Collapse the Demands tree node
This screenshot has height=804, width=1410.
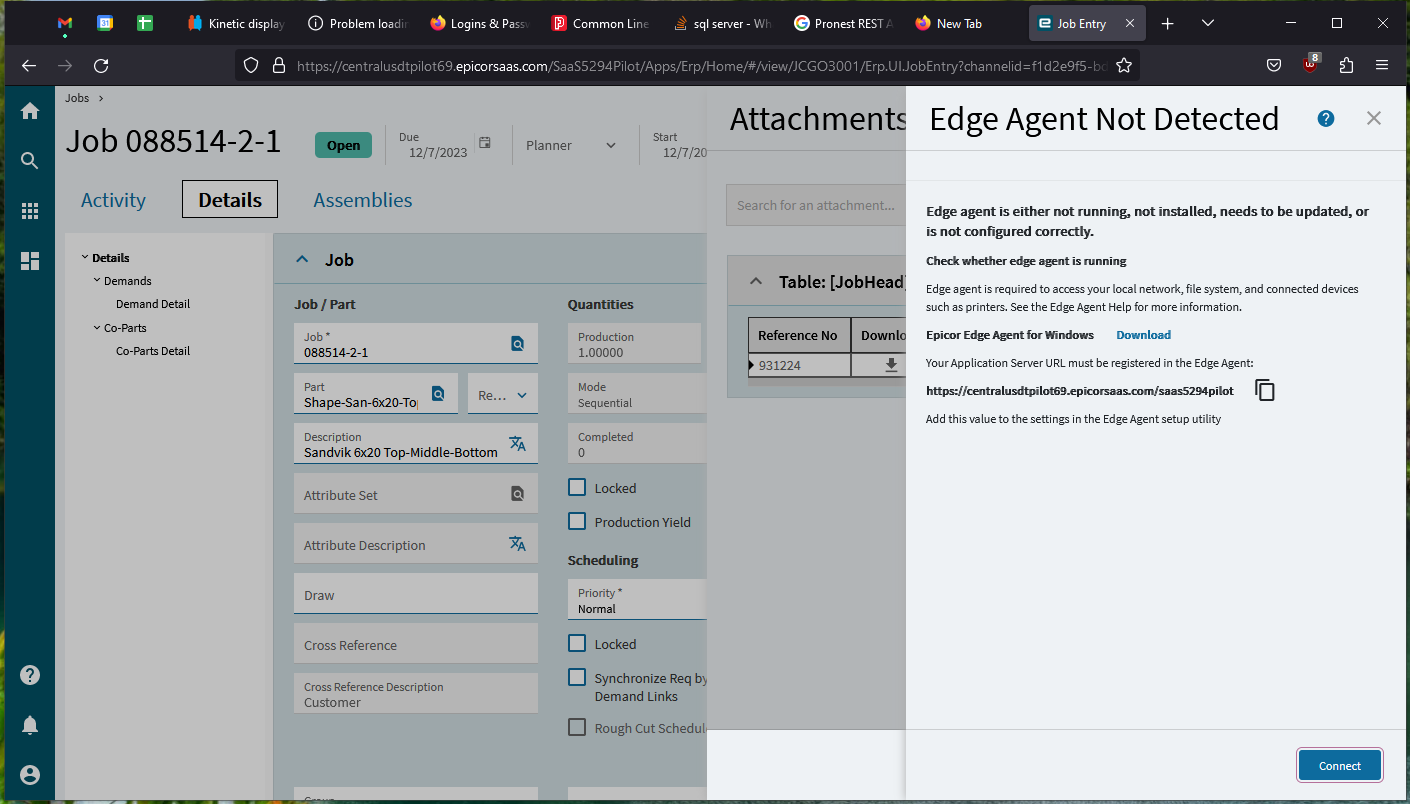point(97,281)
